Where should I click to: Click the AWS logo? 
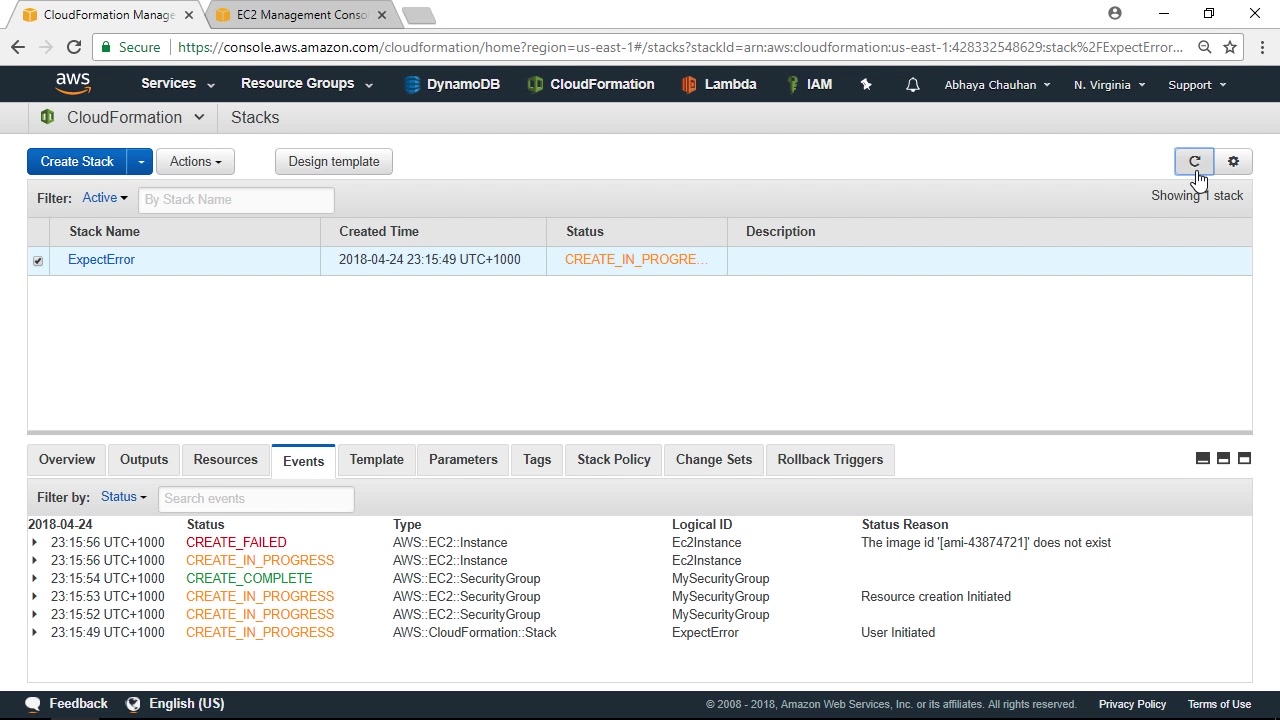[x=73, y=84]
